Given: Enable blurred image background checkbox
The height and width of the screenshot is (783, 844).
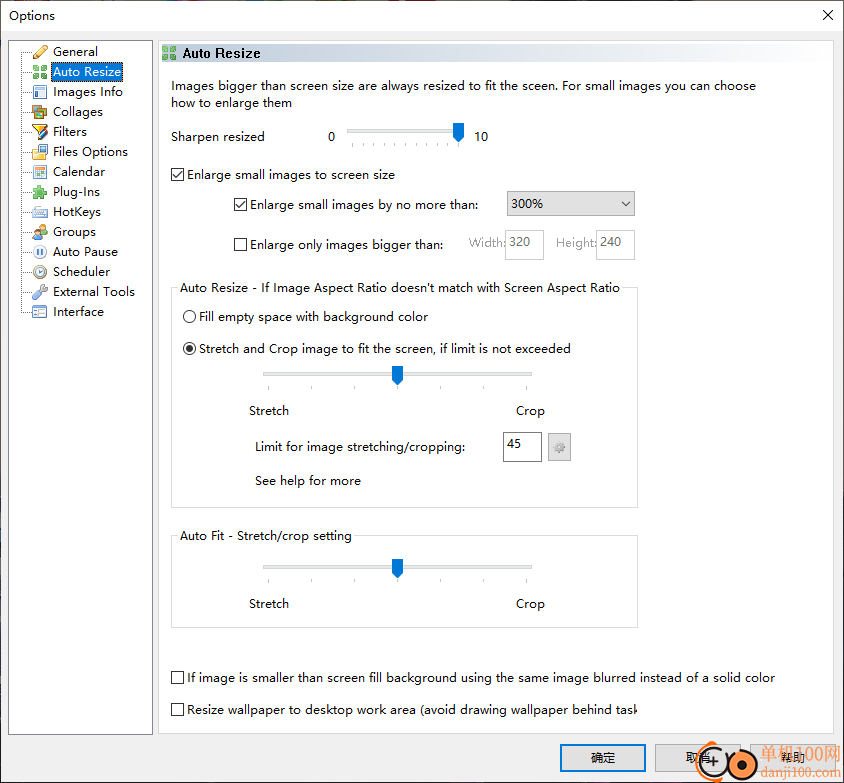Looking at the screenshot, I should pyautogui.click(x=178, y=678).
